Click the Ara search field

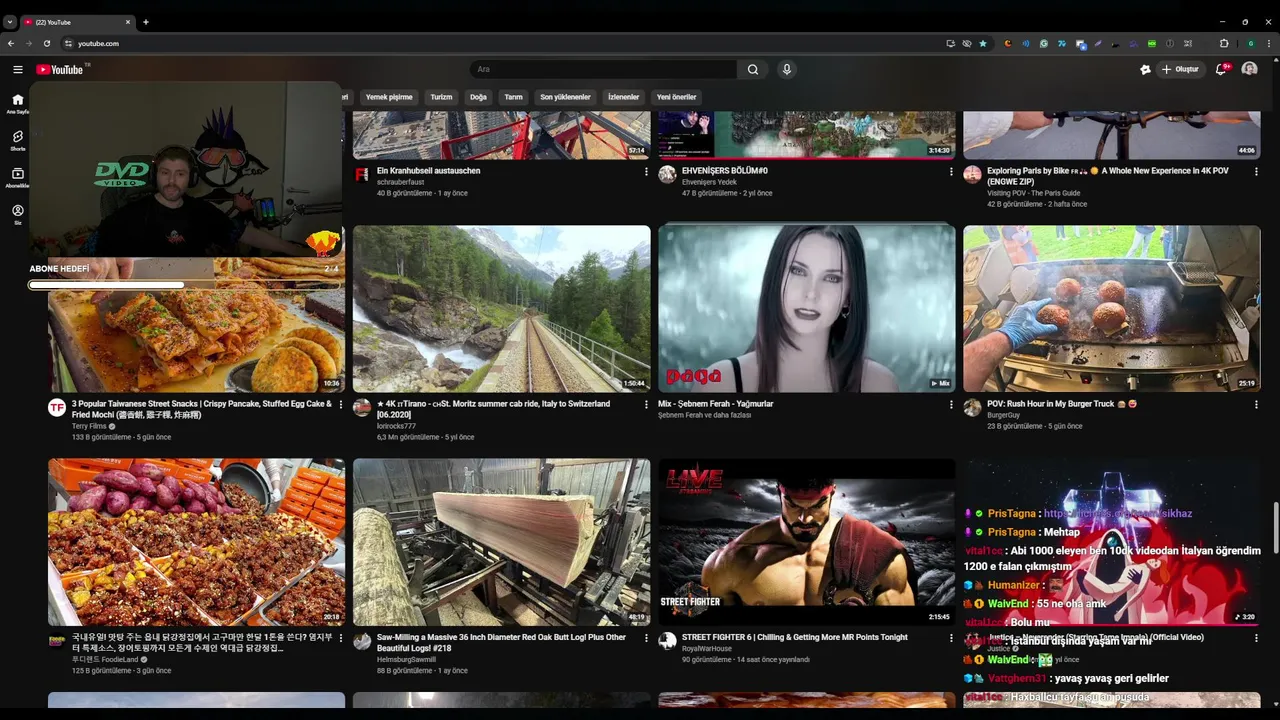point(604,69)
